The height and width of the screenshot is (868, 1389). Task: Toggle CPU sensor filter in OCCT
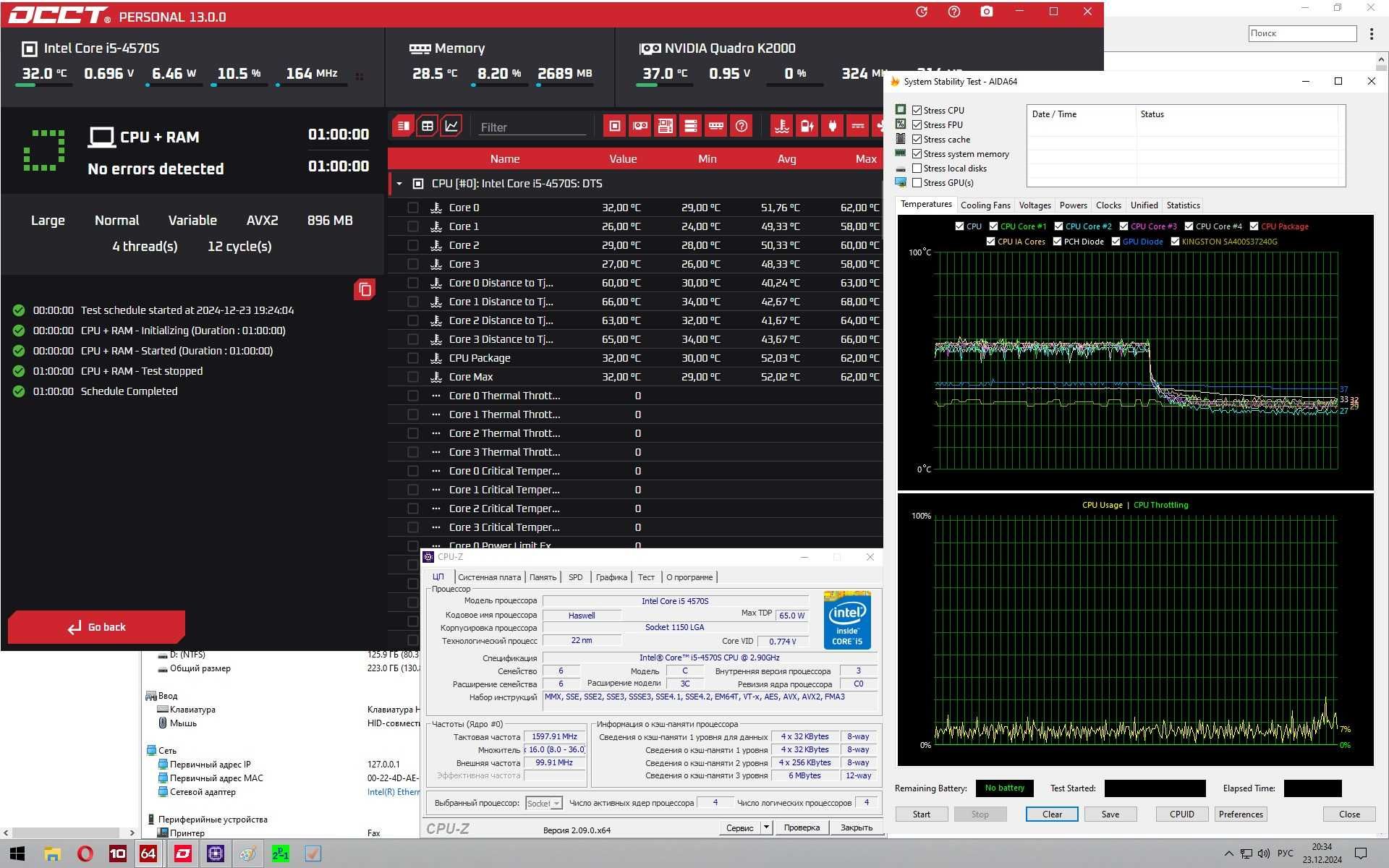point(615,126)
